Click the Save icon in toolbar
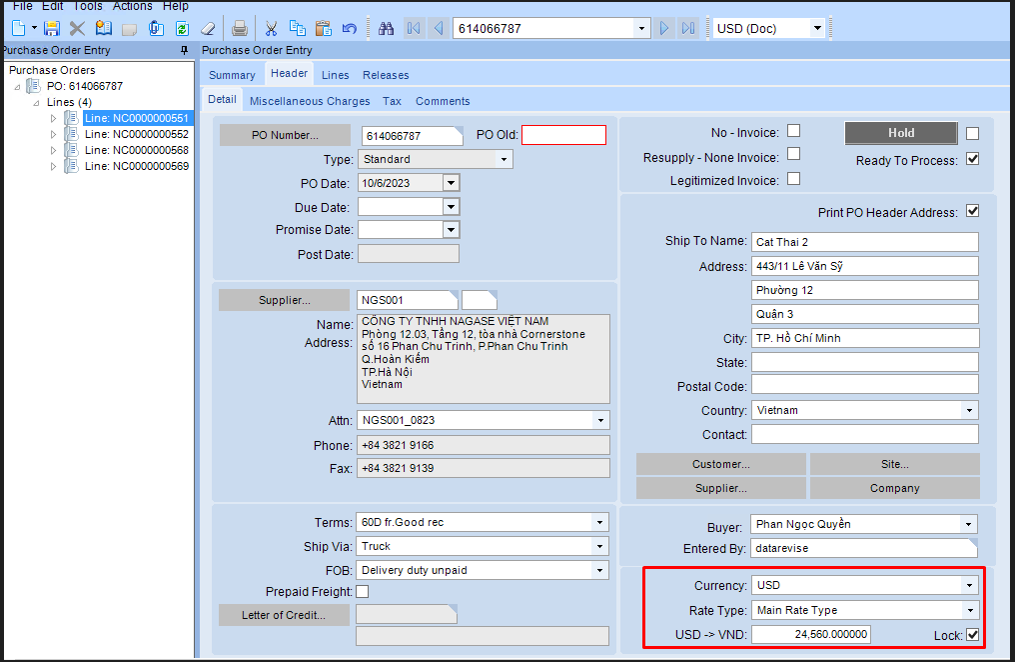 52,28
